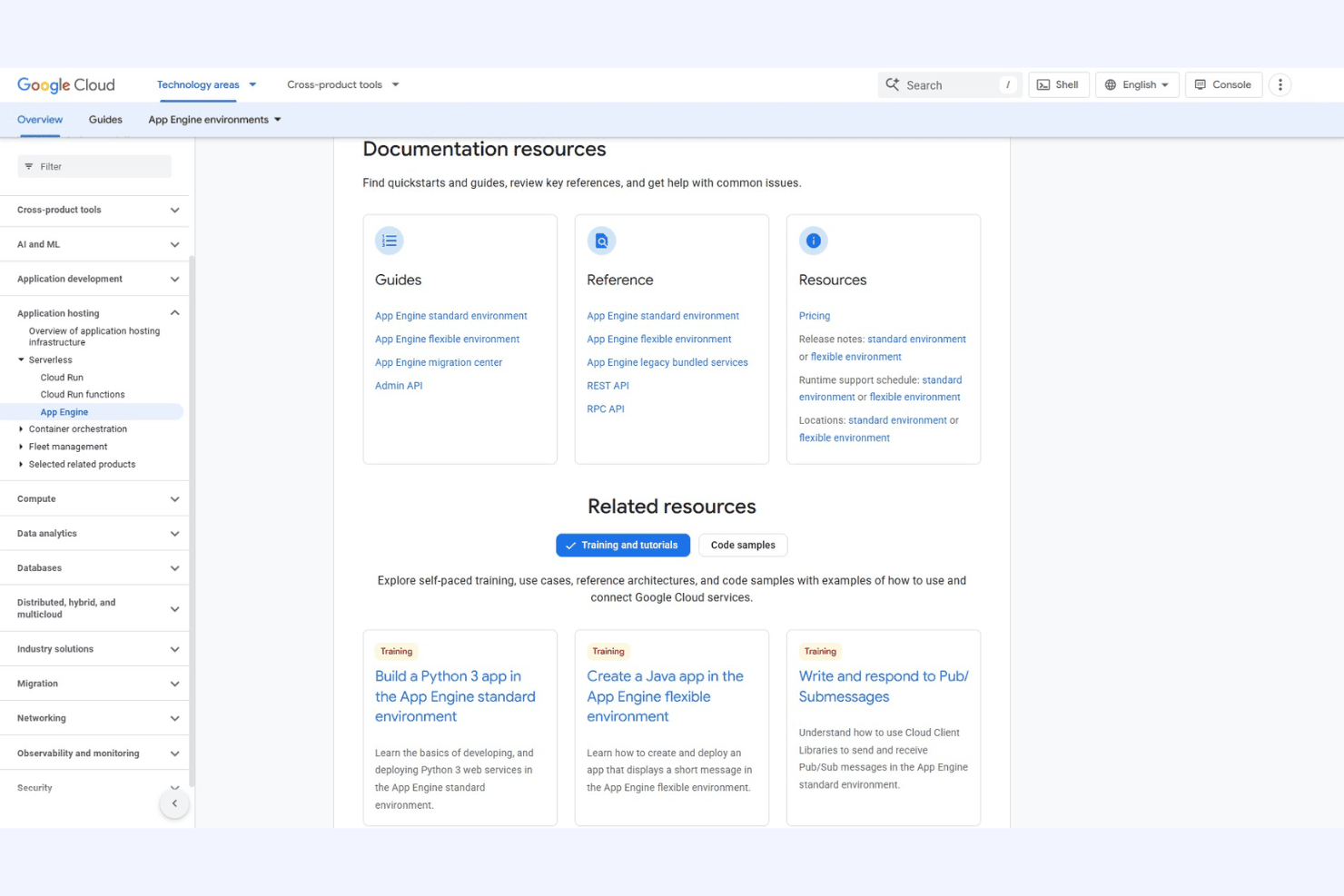Open Build a Python 3 app training
This screenshot has height=896, width=1344.
point(455,696)
